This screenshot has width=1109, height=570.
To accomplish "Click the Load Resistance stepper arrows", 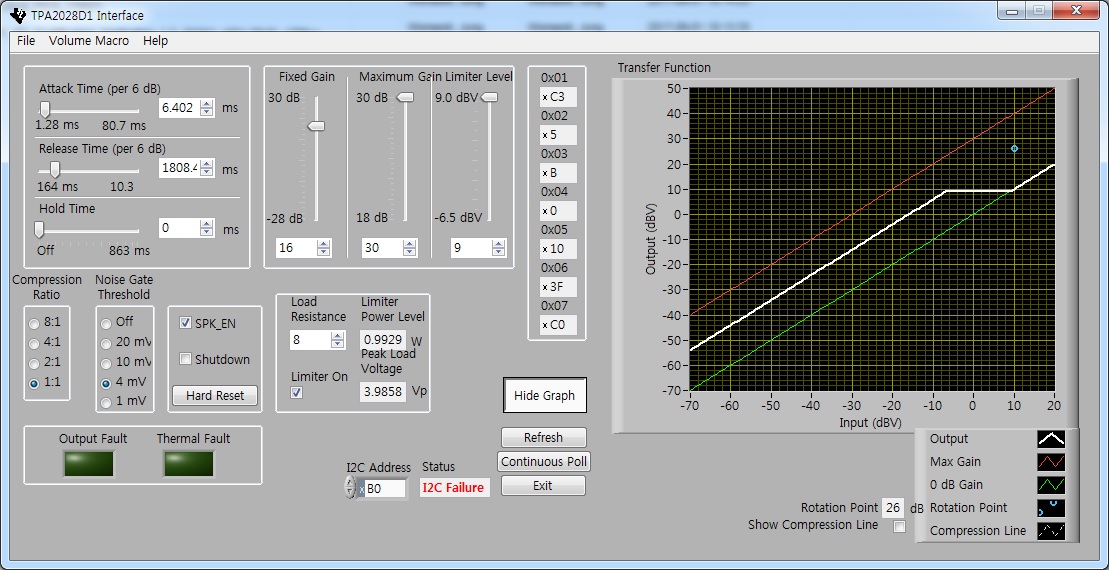I will 338,340.
